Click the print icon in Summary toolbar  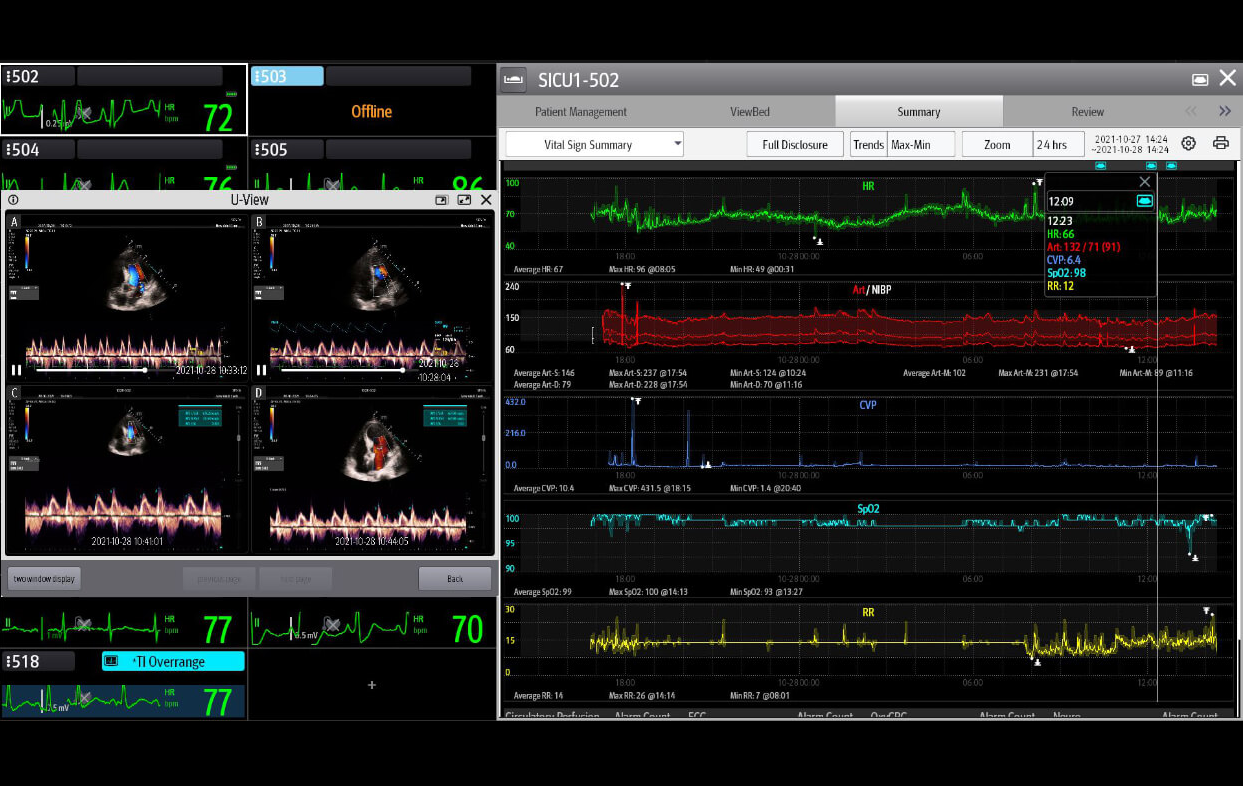[1220, 144]
